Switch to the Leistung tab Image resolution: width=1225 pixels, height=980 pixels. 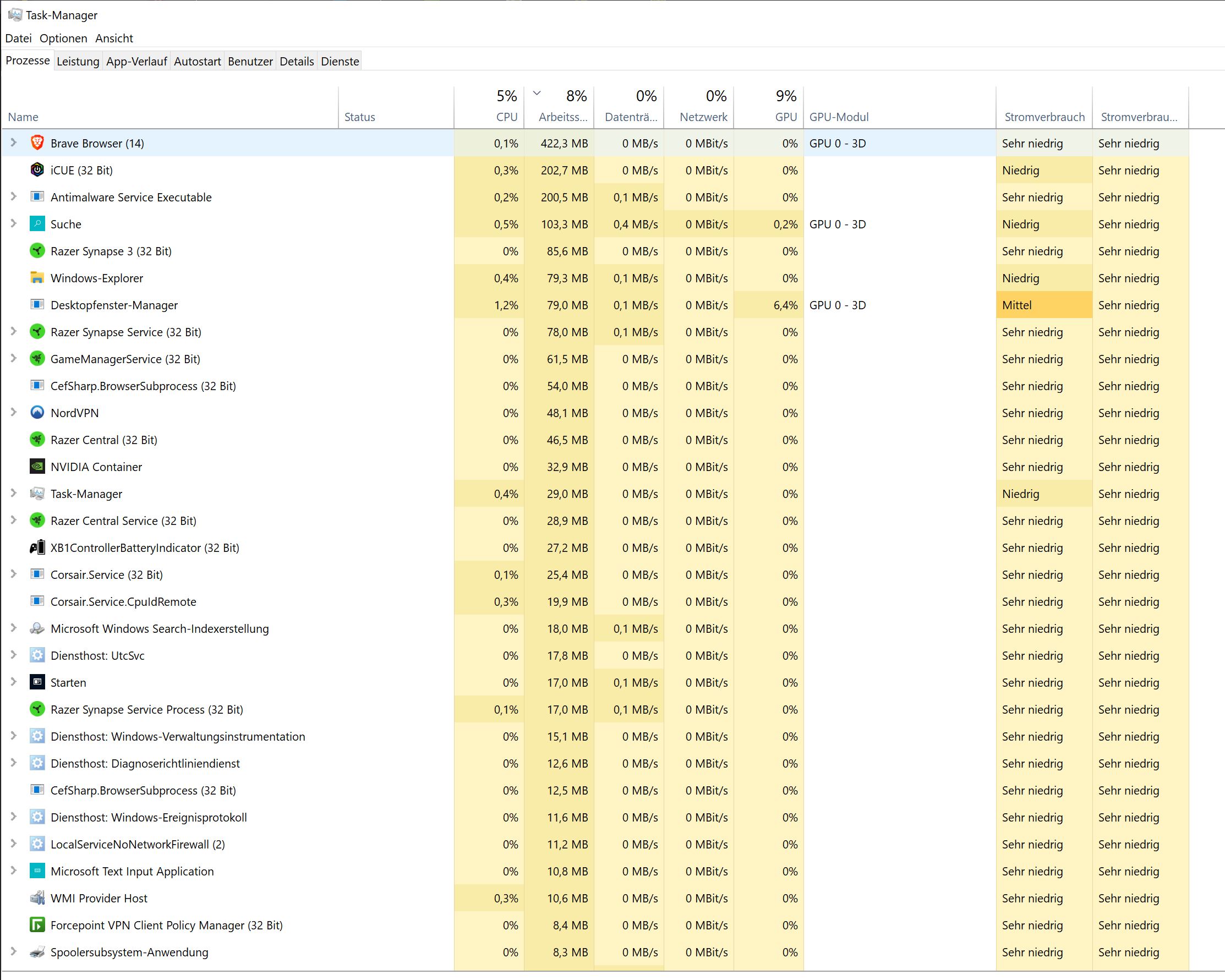(x=78, y=62)
